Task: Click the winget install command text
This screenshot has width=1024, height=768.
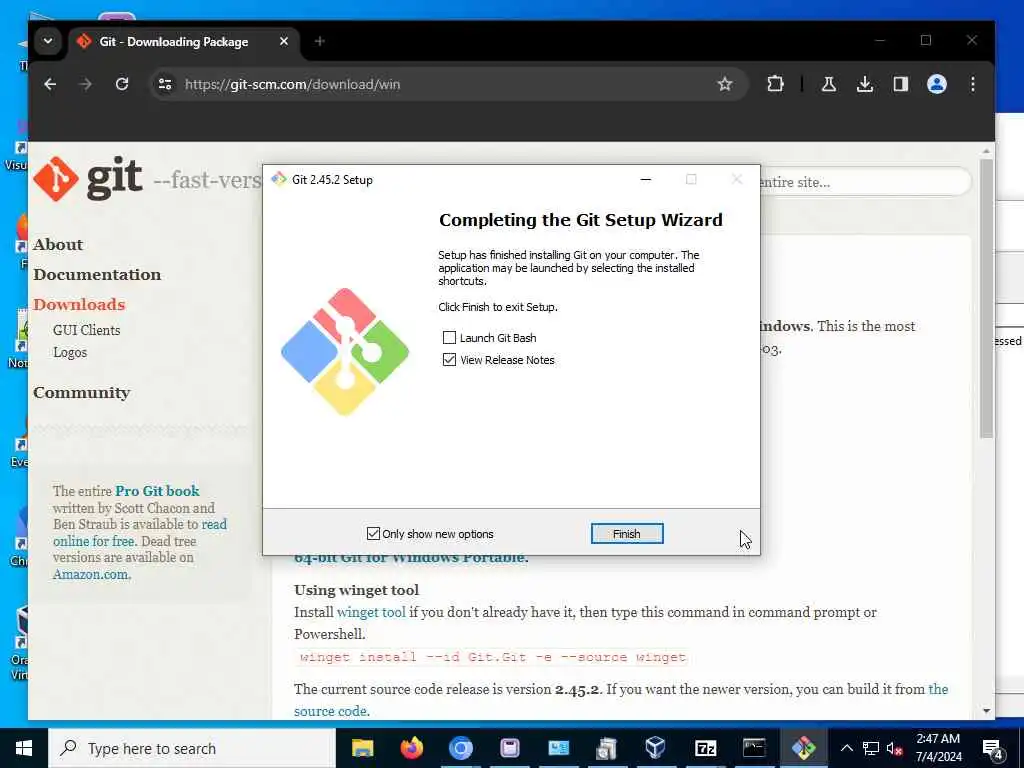Action: coord(493,657)
